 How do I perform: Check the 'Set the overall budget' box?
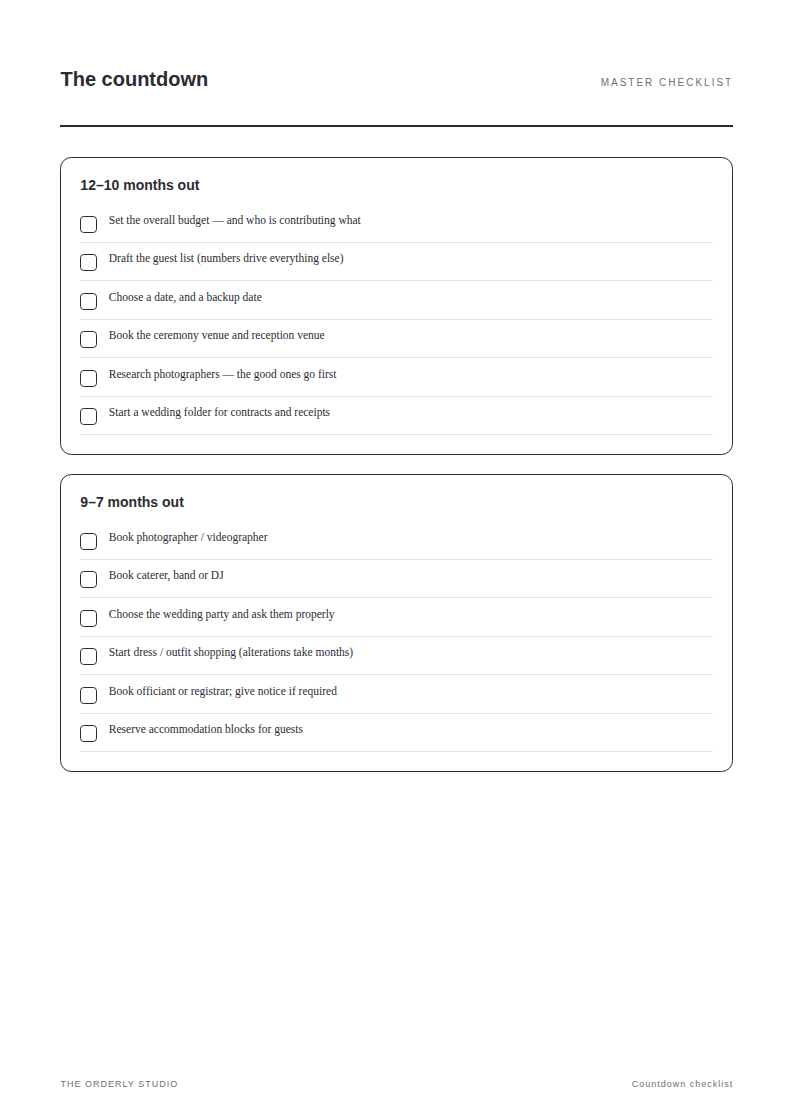pyautogui.click(x=88, y=224)
